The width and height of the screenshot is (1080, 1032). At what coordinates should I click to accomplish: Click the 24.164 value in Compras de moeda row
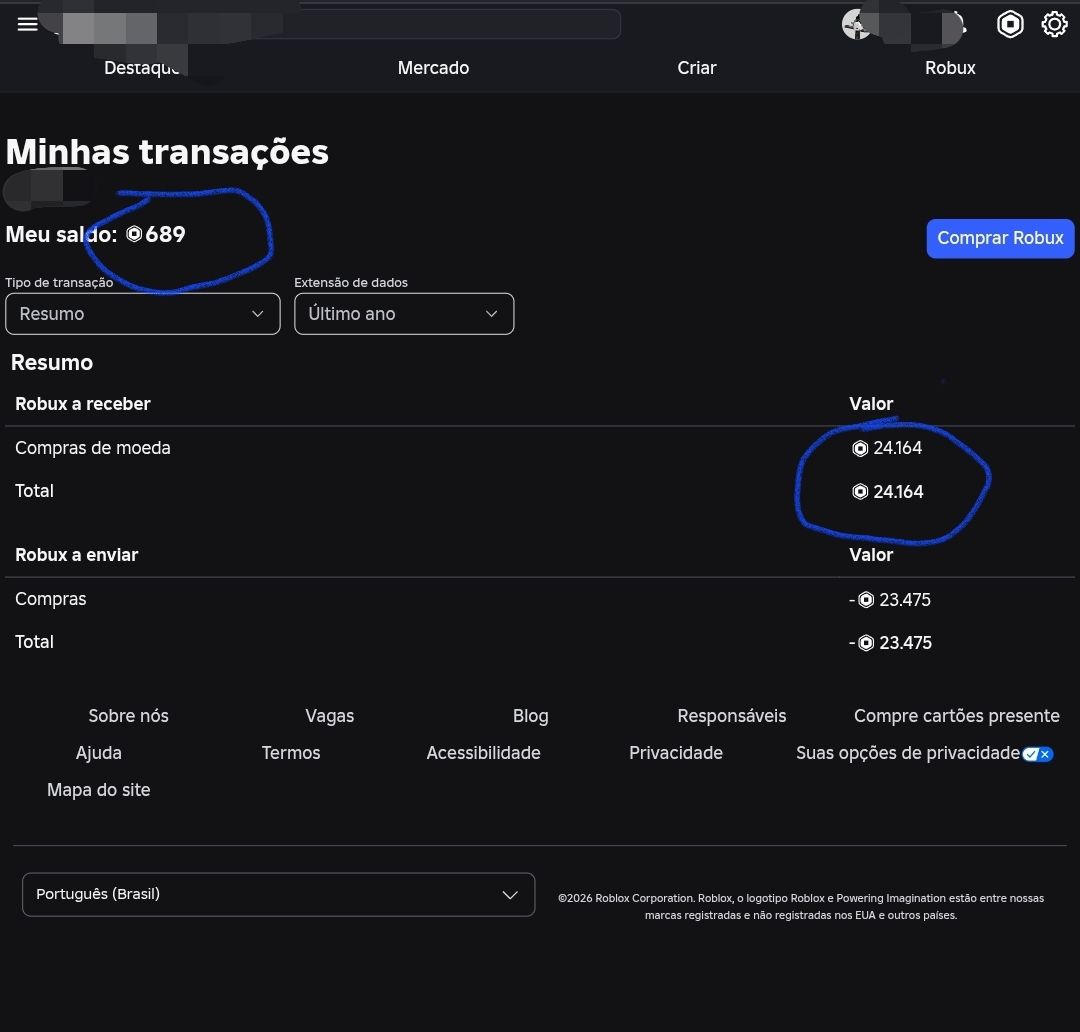887,448
